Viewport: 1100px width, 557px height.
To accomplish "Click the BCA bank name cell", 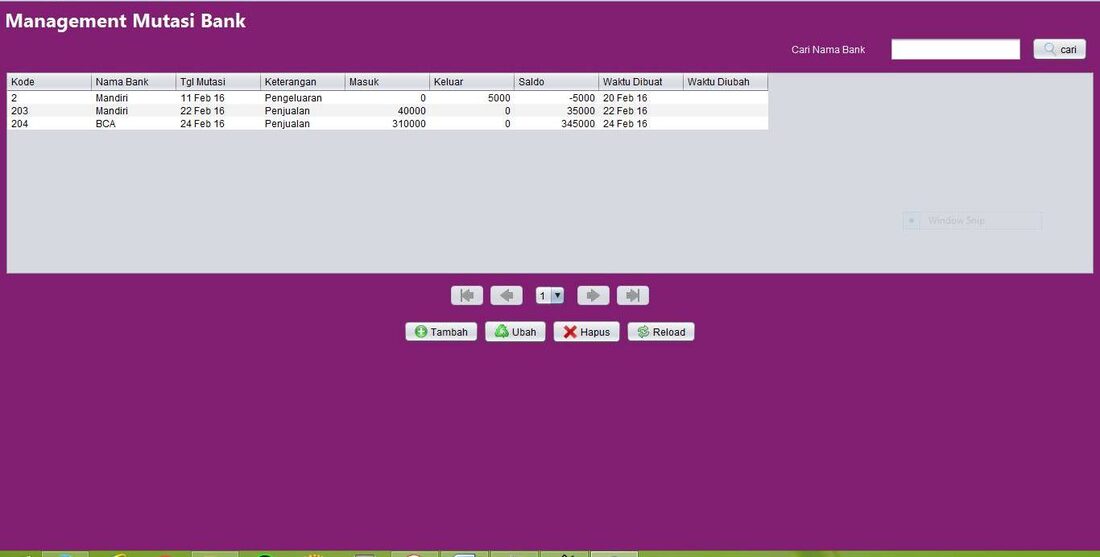I will 134,123.
